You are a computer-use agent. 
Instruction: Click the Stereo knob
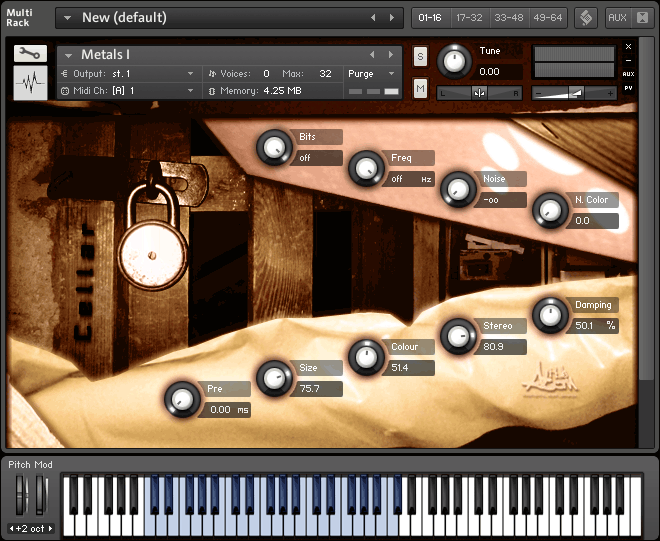point(458,336)
